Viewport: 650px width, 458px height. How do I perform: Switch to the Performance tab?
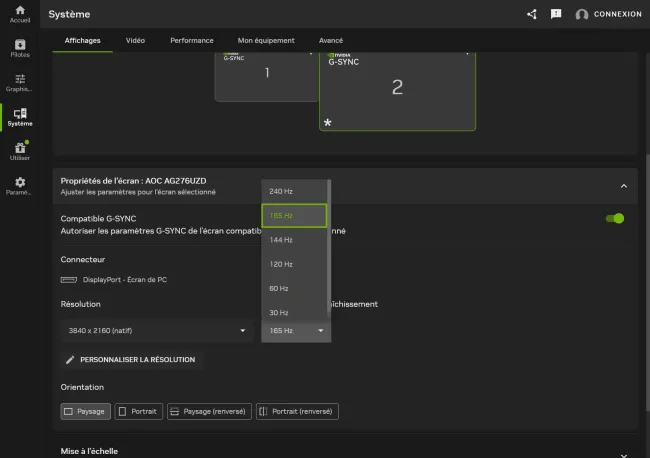pos(192,40)
